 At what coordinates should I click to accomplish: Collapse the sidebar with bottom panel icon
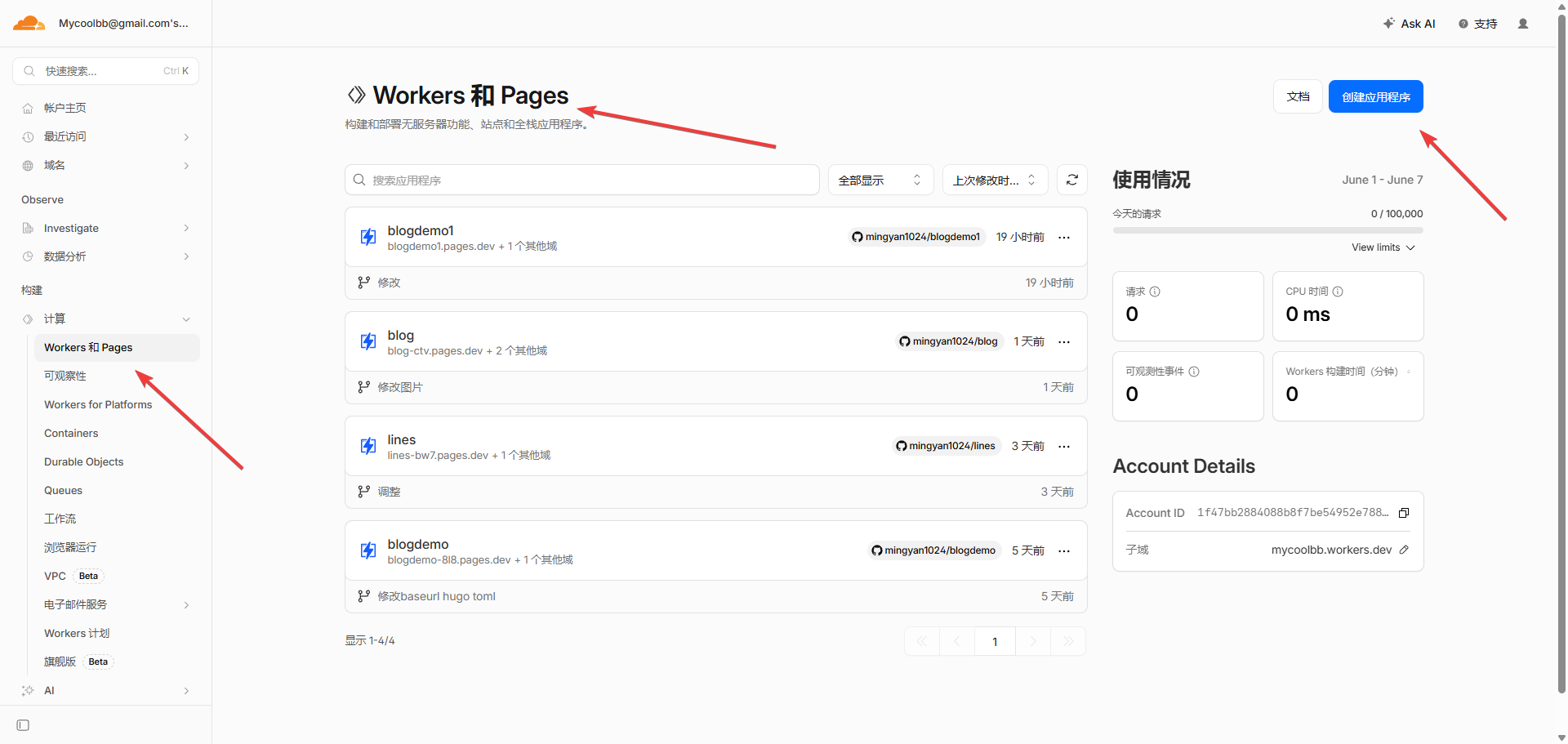23,725
